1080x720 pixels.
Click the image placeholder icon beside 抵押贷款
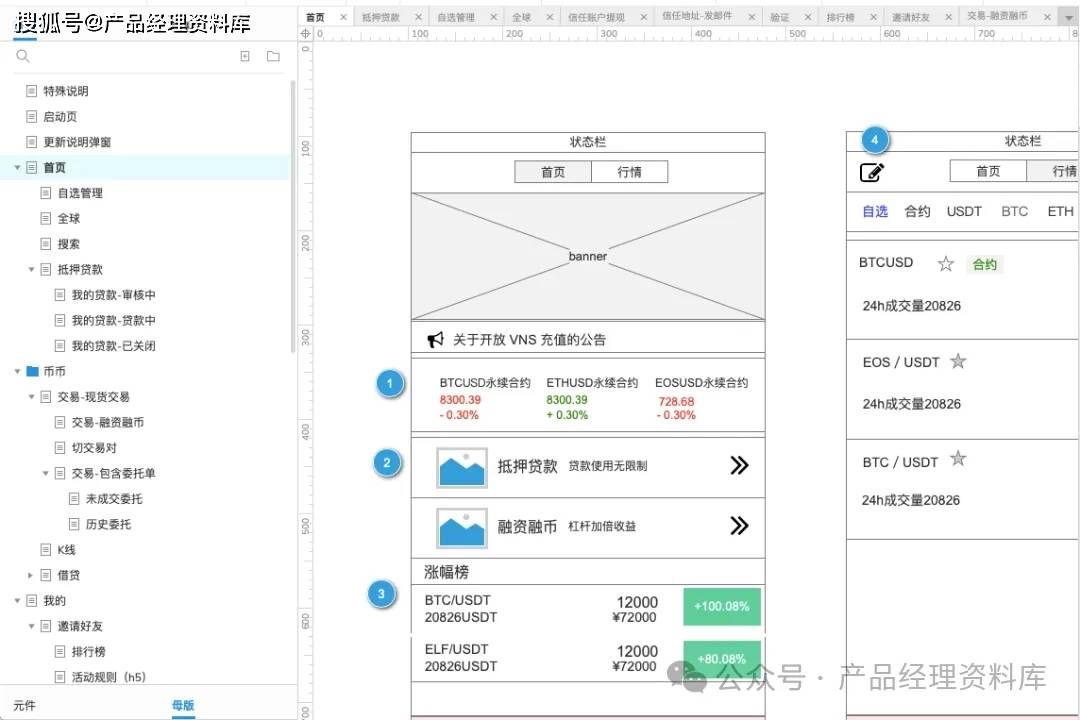[x=460, y=466]
